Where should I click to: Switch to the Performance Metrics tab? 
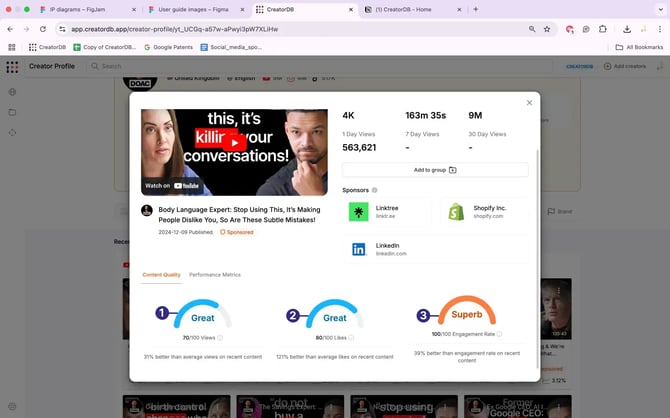[x=215, y=274]
